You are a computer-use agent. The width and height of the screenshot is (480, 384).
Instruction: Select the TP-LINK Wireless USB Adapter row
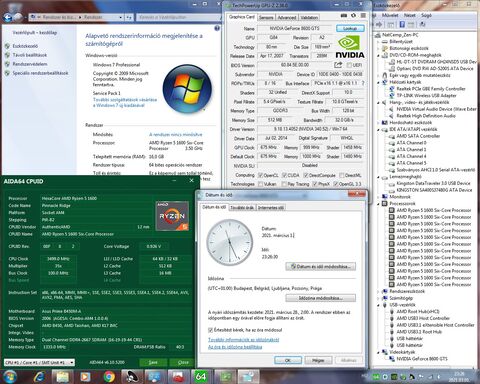pos(426,96)
